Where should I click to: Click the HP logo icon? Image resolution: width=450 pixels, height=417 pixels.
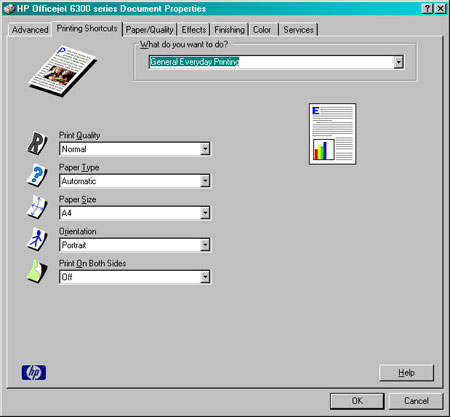(x=34, y=372)
